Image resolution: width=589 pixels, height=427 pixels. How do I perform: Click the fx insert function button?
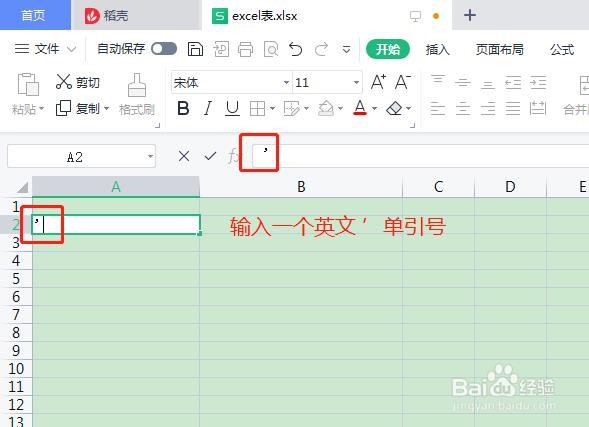233,156
